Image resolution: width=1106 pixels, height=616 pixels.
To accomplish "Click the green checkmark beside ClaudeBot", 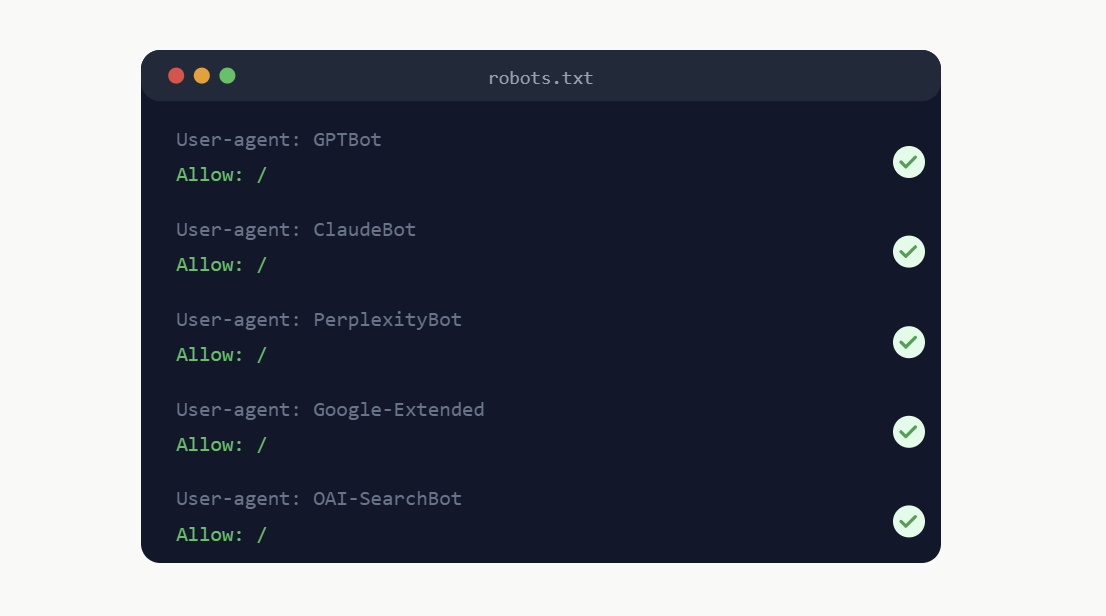I will (x=908, y=252).
